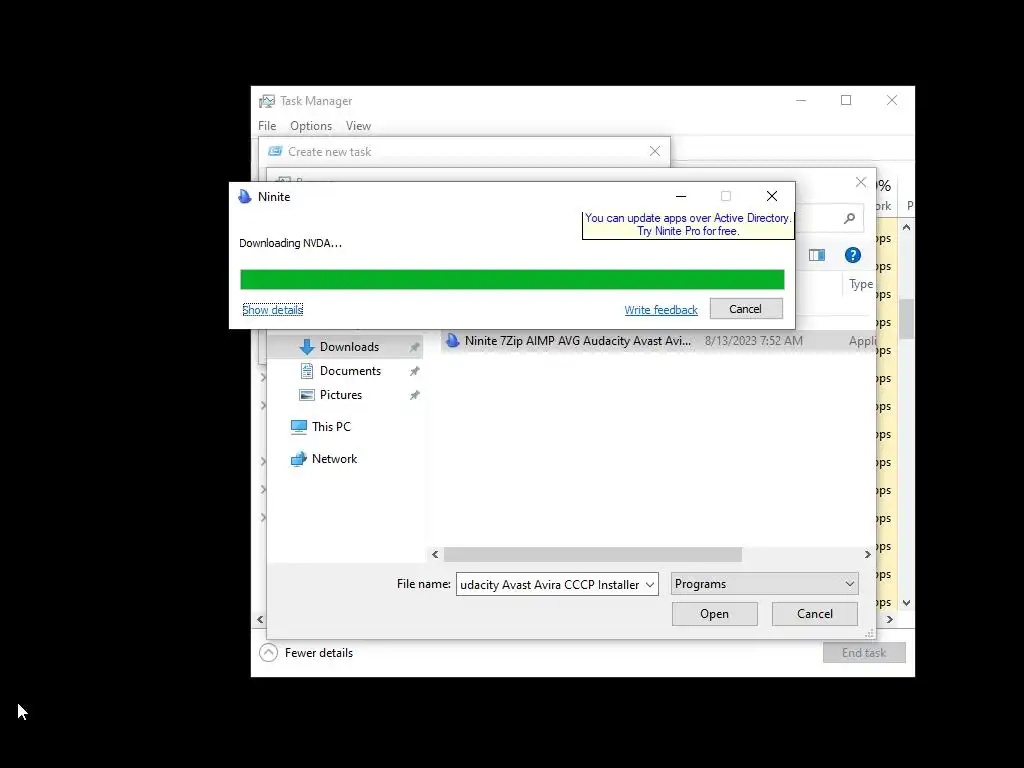This screenshot has width=1024, height=768.
Task: Click the file date 8/13/2023 7:52 AM
Action: (x=754, y=341)
